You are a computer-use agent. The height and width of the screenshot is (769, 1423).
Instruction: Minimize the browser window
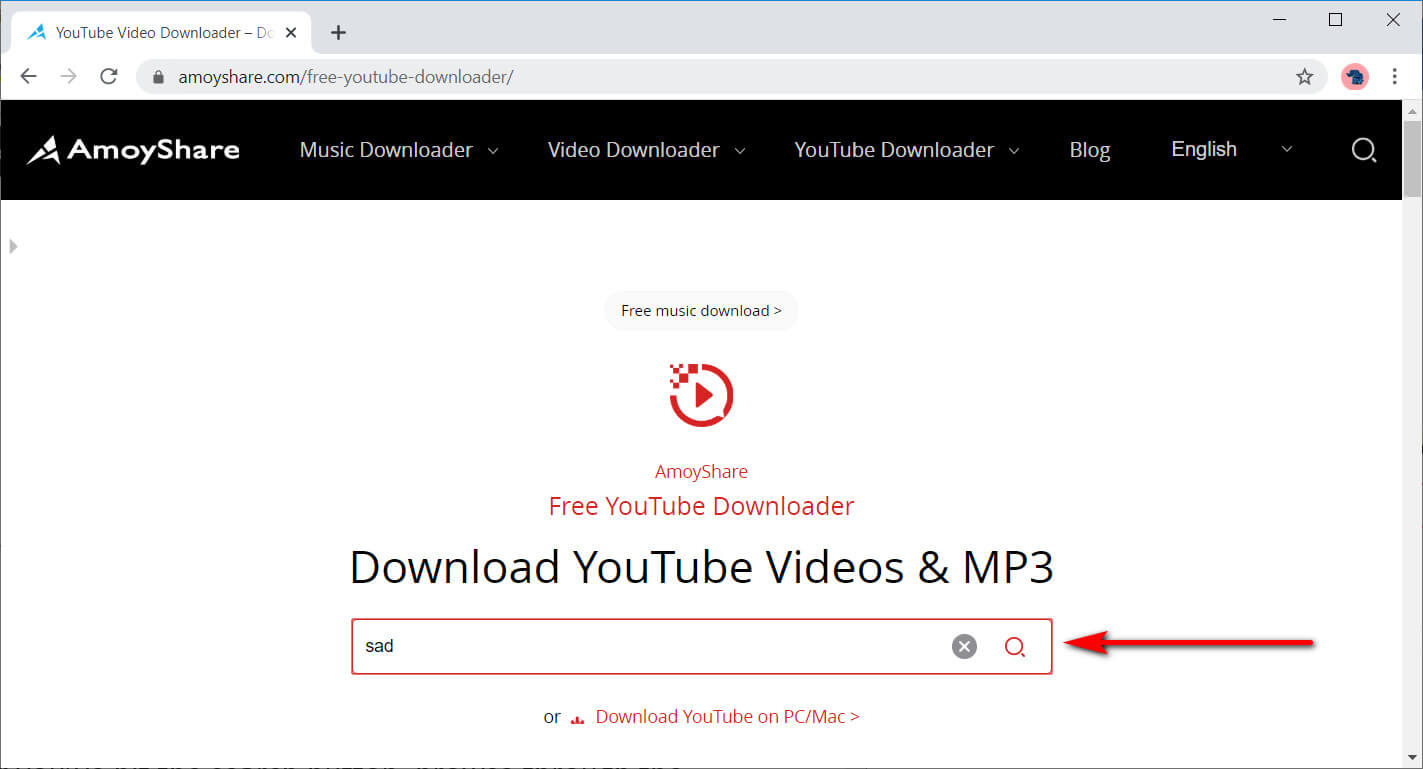point(1278,19)
